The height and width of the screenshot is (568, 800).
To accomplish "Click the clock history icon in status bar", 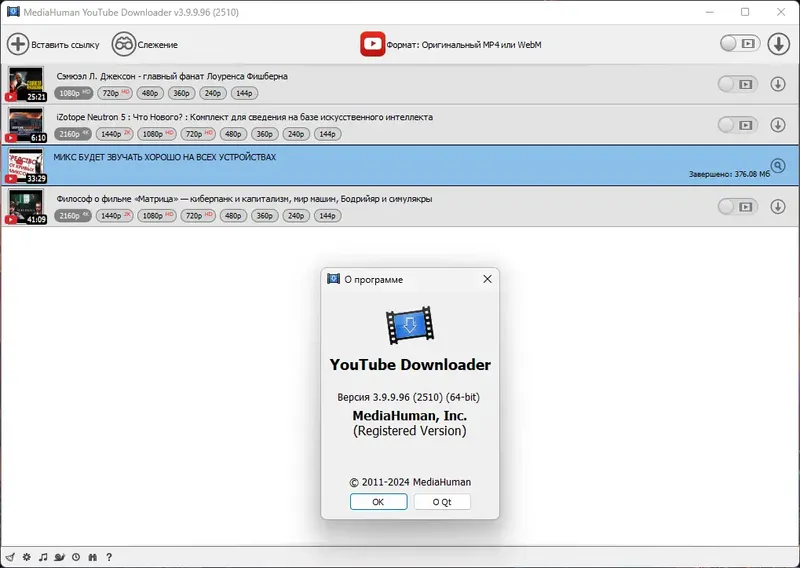I will tap(76, 557).
